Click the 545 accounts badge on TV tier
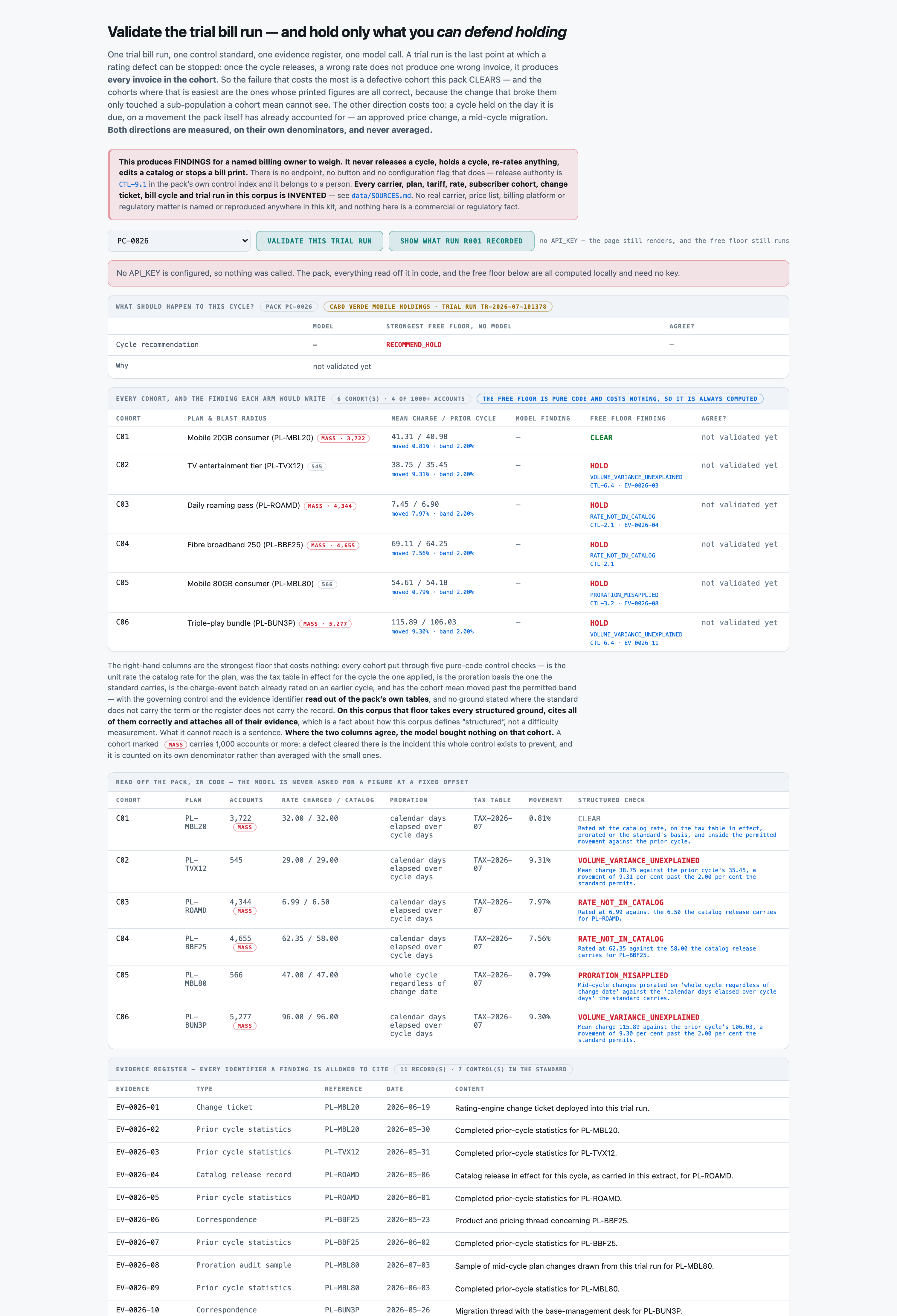 pyautogui.click(x=316, y=467)
